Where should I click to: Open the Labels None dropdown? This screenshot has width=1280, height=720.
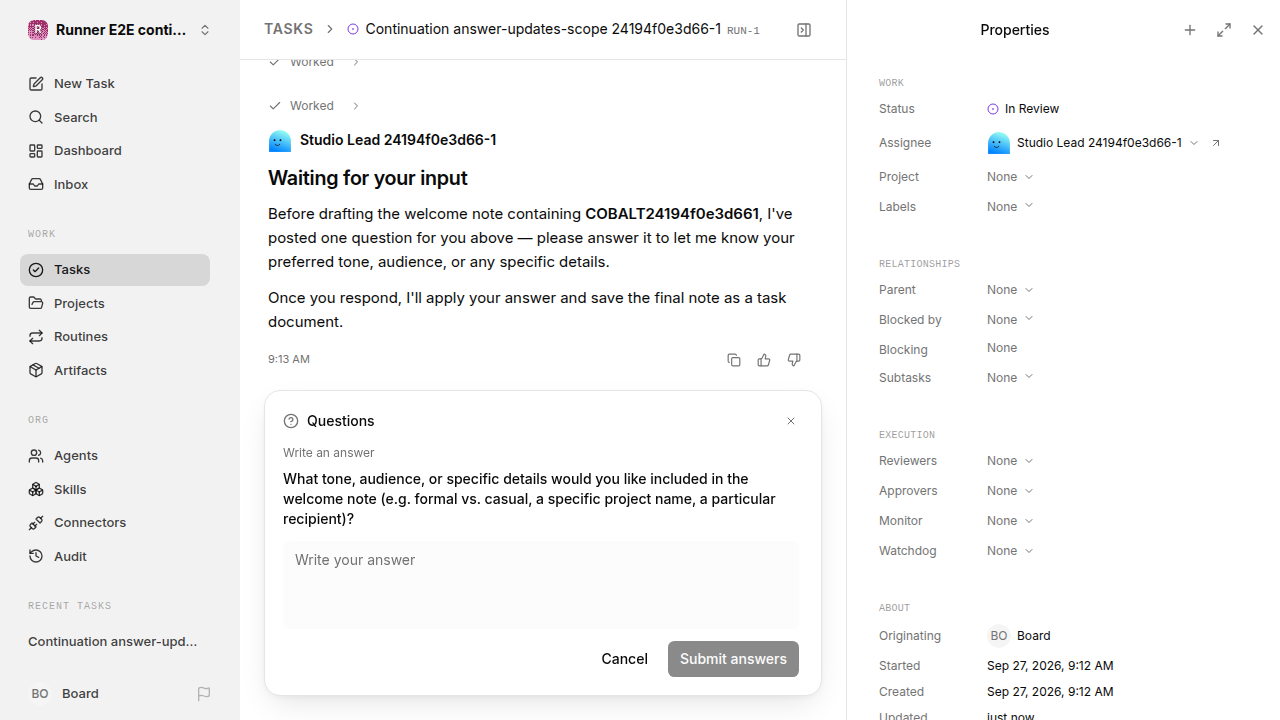(1010, 207)
